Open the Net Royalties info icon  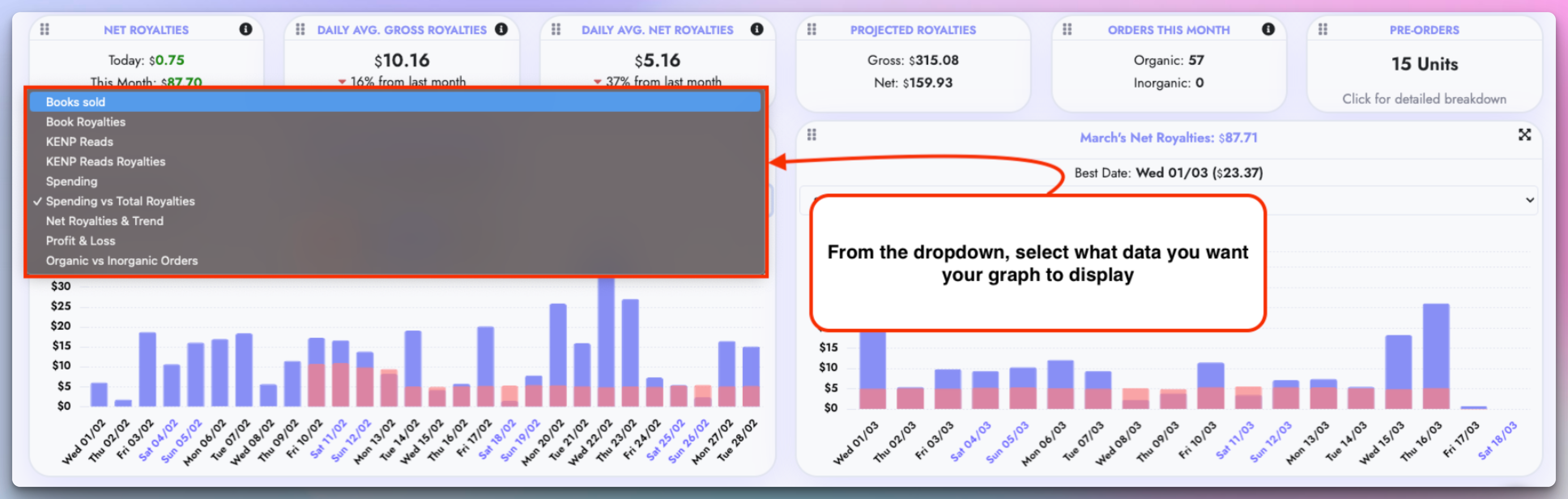click(246, 29)
